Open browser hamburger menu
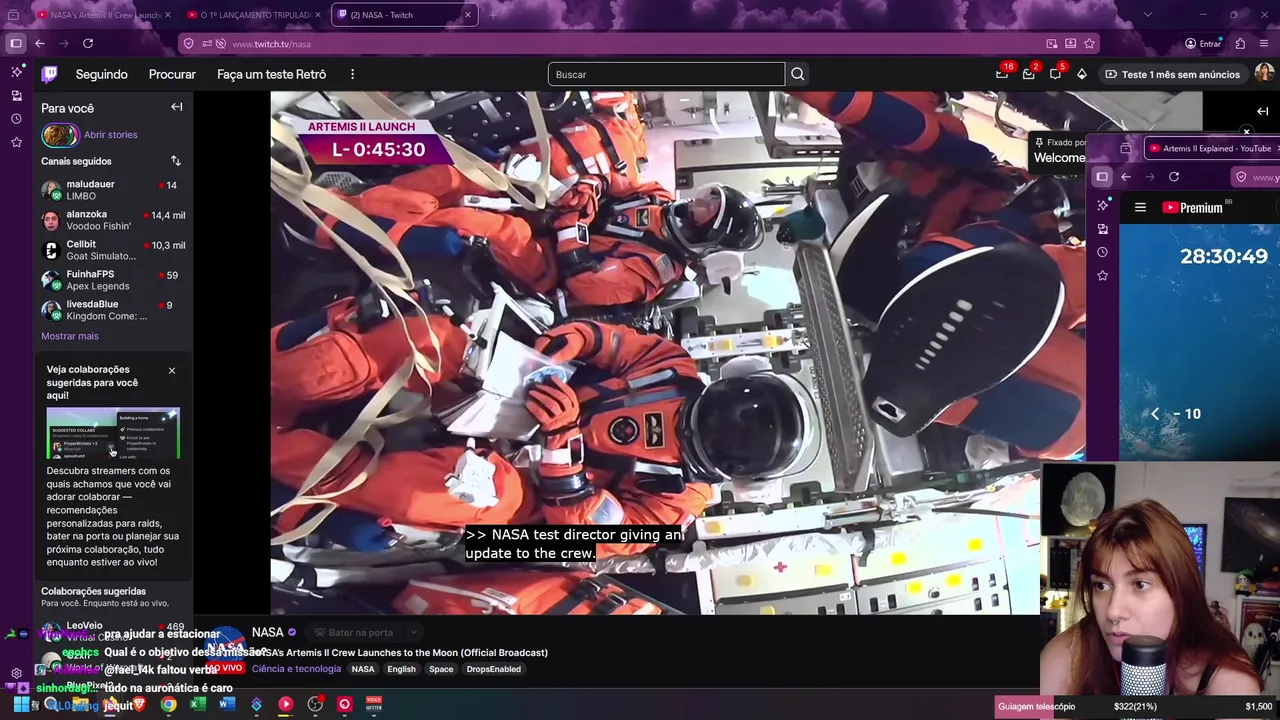The image size is (1280, 720). click(1264, 43)
